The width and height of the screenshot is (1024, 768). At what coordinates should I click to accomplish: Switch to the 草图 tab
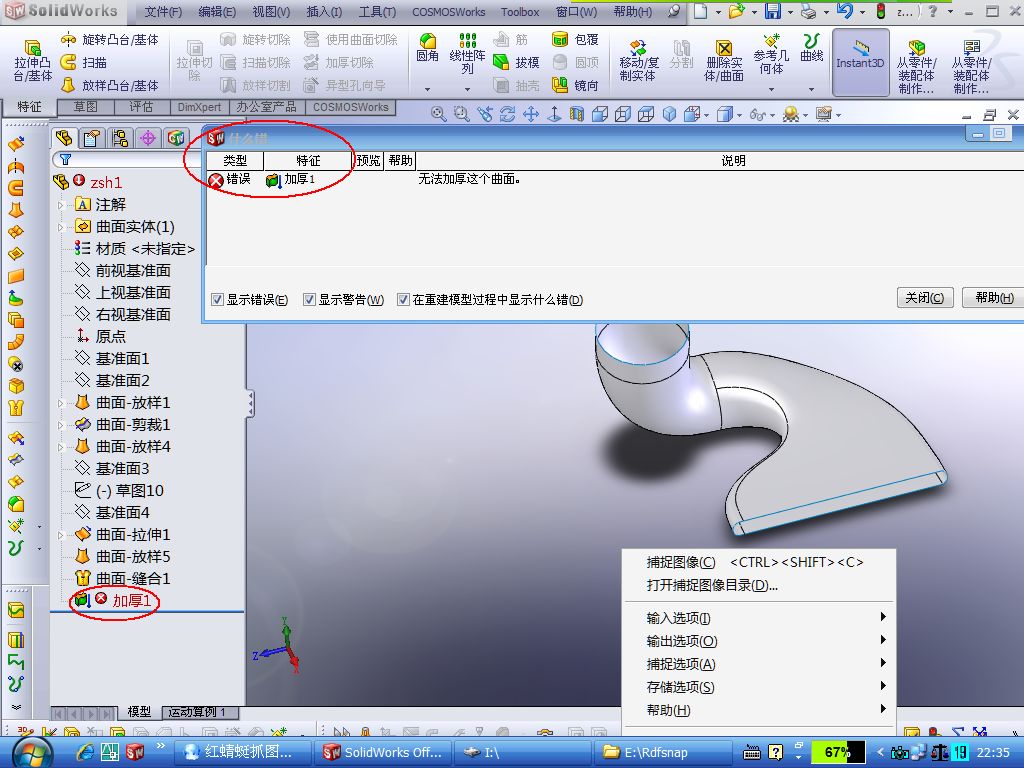[86, 106]
